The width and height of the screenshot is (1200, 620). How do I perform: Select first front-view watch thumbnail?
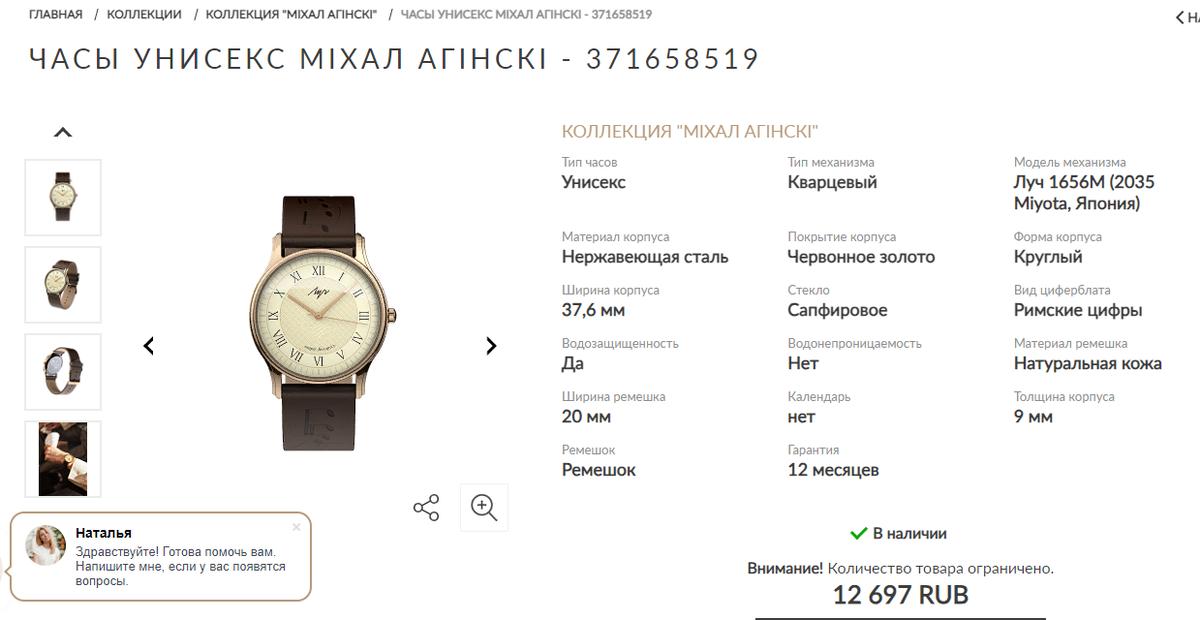[x=63, y=197]
